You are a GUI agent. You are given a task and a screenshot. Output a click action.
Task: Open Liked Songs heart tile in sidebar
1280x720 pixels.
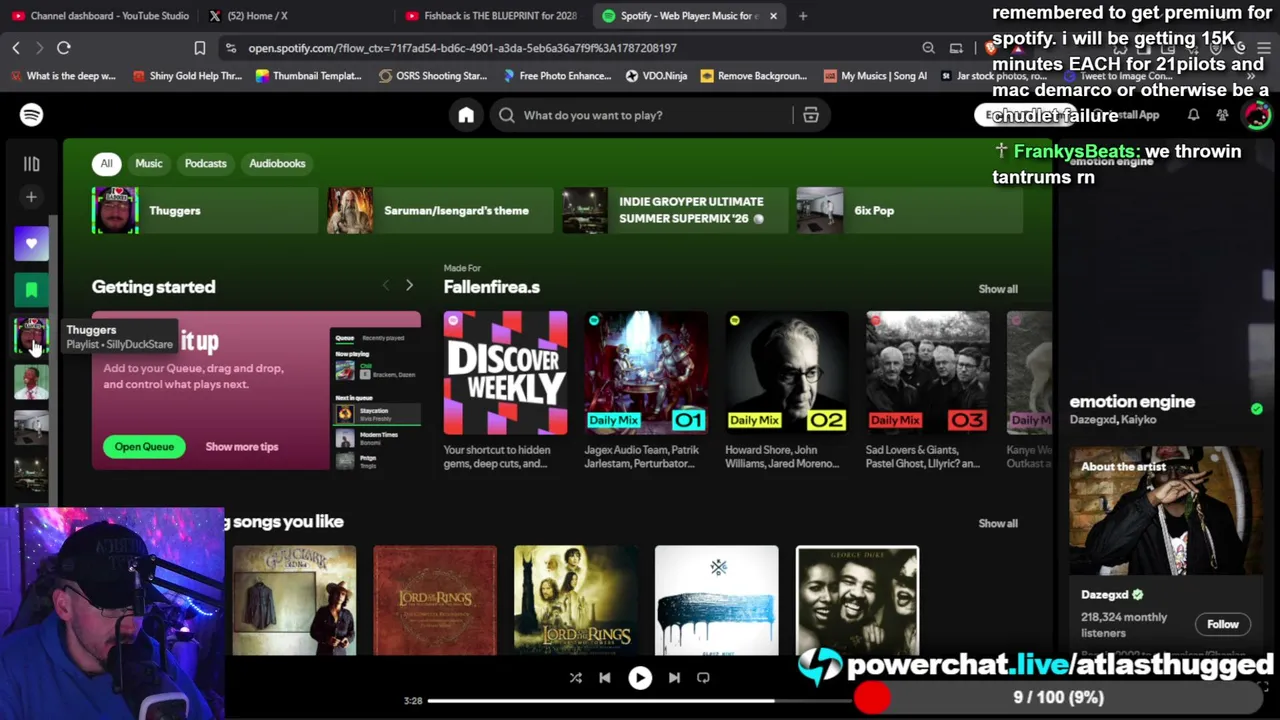point(31,243)
